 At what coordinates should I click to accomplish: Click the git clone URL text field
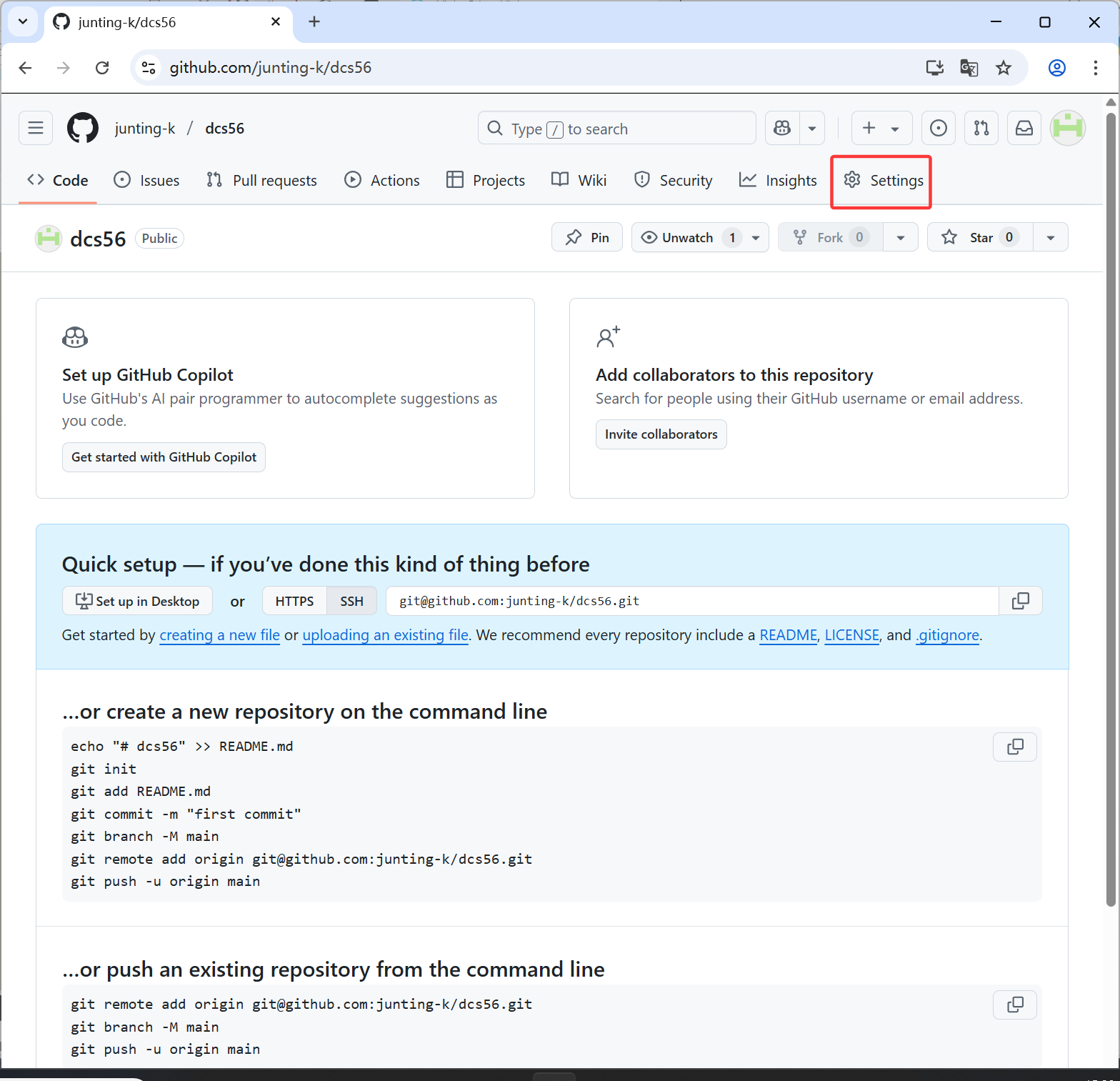pyautogui.click(x=692, y=602)
